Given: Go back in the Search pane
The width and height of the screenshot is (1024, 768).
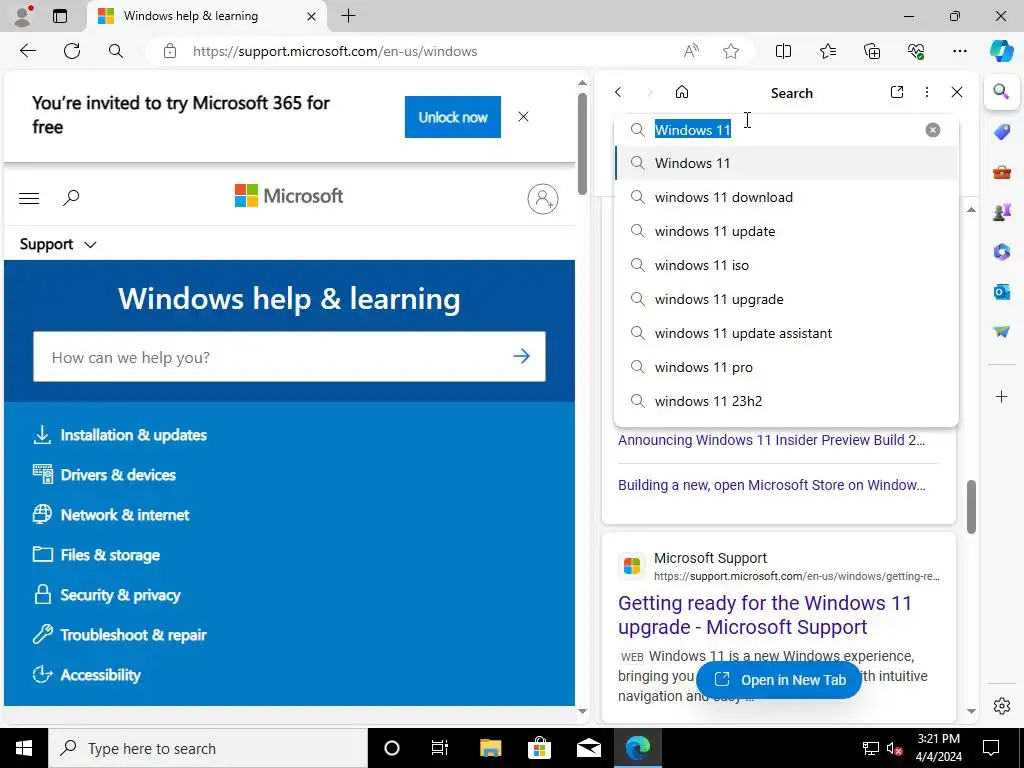Looking at the screenshot, I should (618, 92).
